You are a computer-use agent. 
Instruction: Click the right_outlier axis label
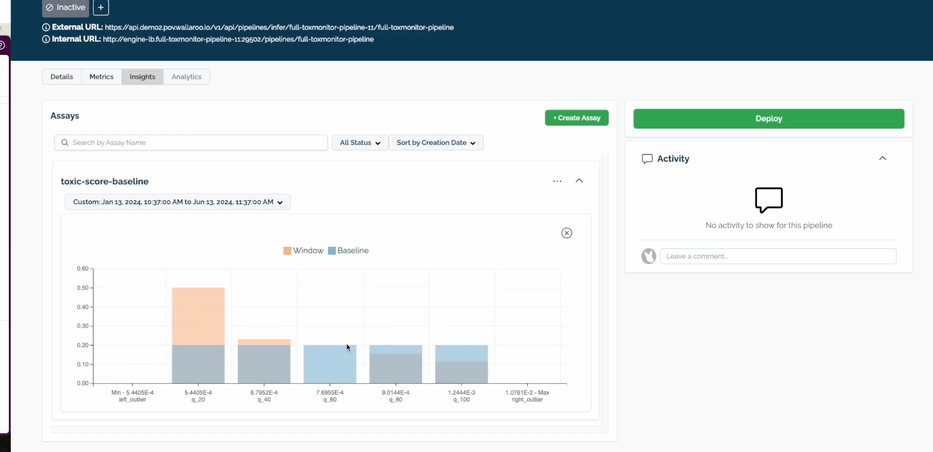pyautogui.click(x=527, y=400)
